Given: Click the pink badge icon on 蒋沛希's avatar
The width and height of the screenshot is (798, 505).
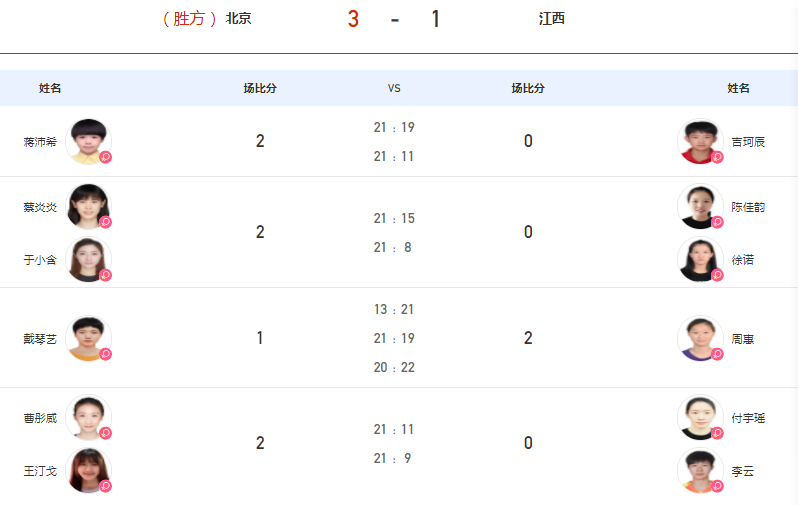Looking at the screenshot, I should pos(106,157).
